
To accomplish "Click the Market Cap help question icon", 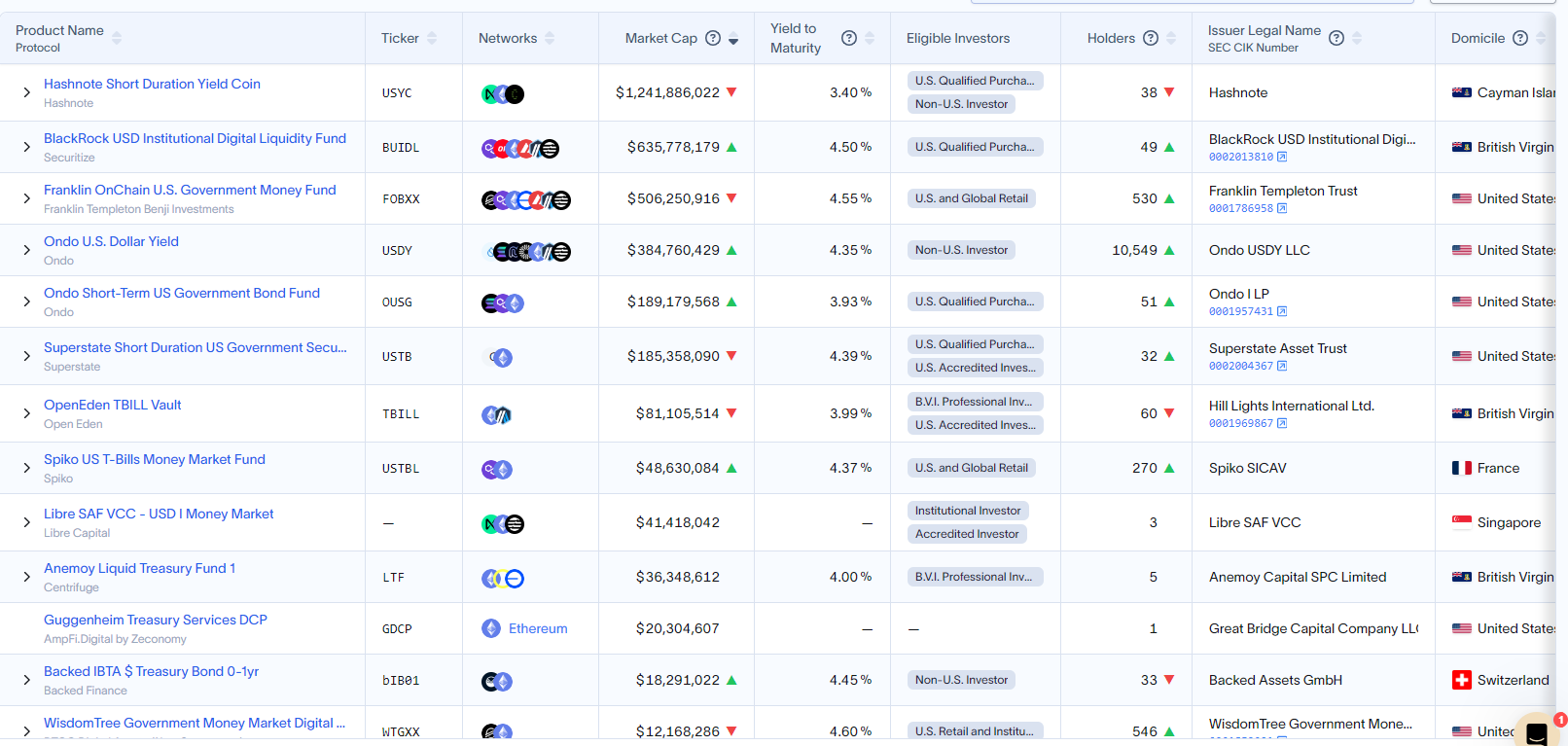I will 713,38.
